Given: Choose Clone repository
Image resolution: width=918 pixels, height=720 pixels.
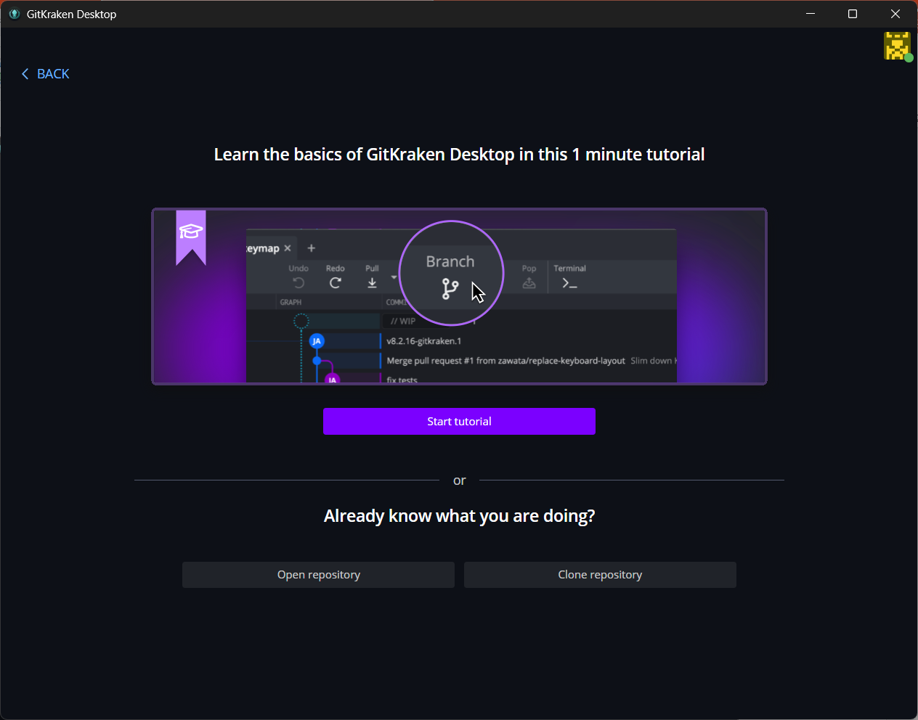Looking at the screenshot, I should (x=600, y=575).
